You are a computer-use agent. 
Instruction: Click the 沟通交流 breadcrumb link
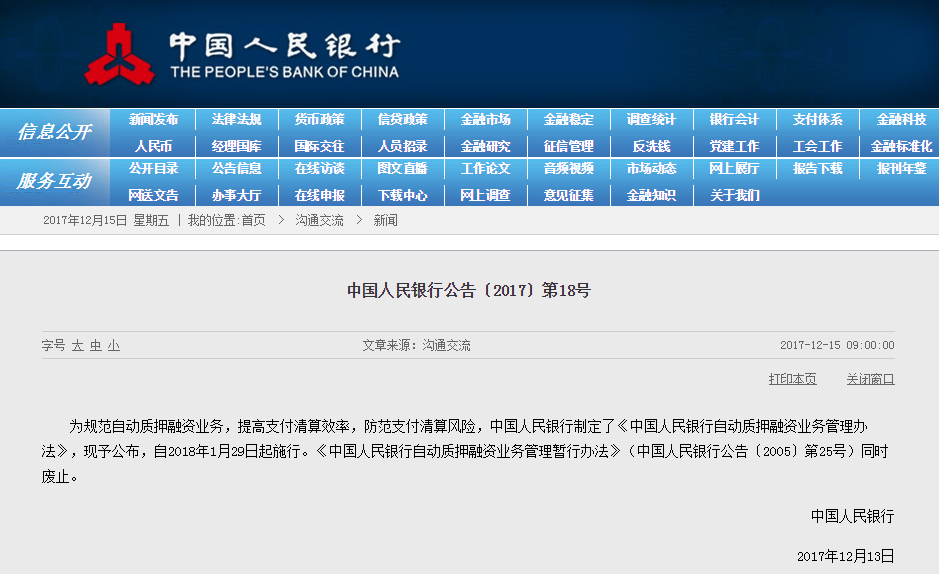pyautogui.click(x=318, y=220)
